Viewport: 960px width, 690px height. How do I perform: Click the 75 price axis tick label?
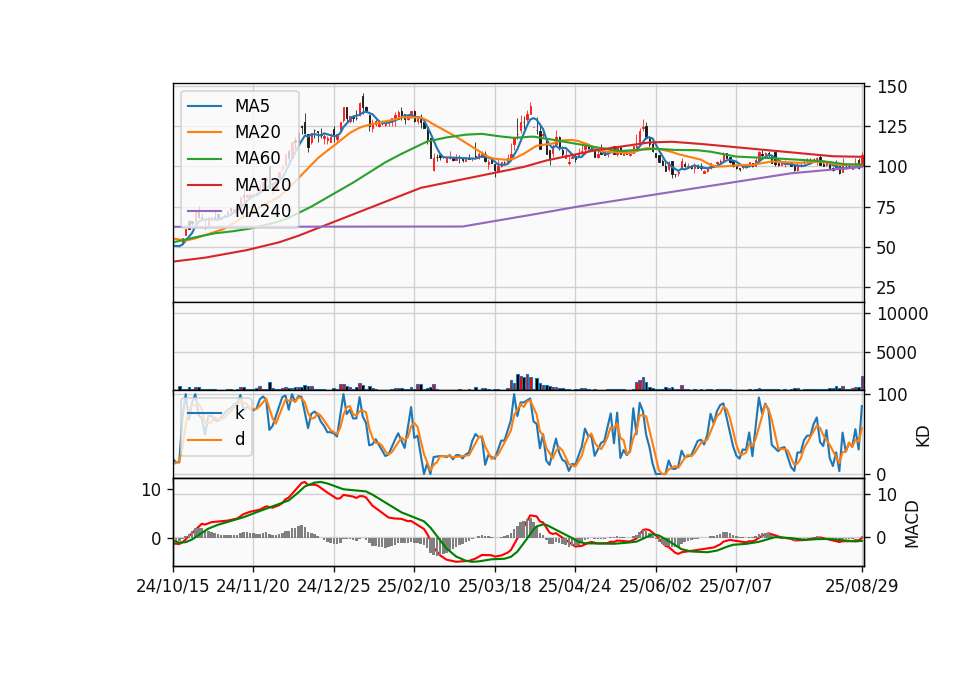[887, 208]
